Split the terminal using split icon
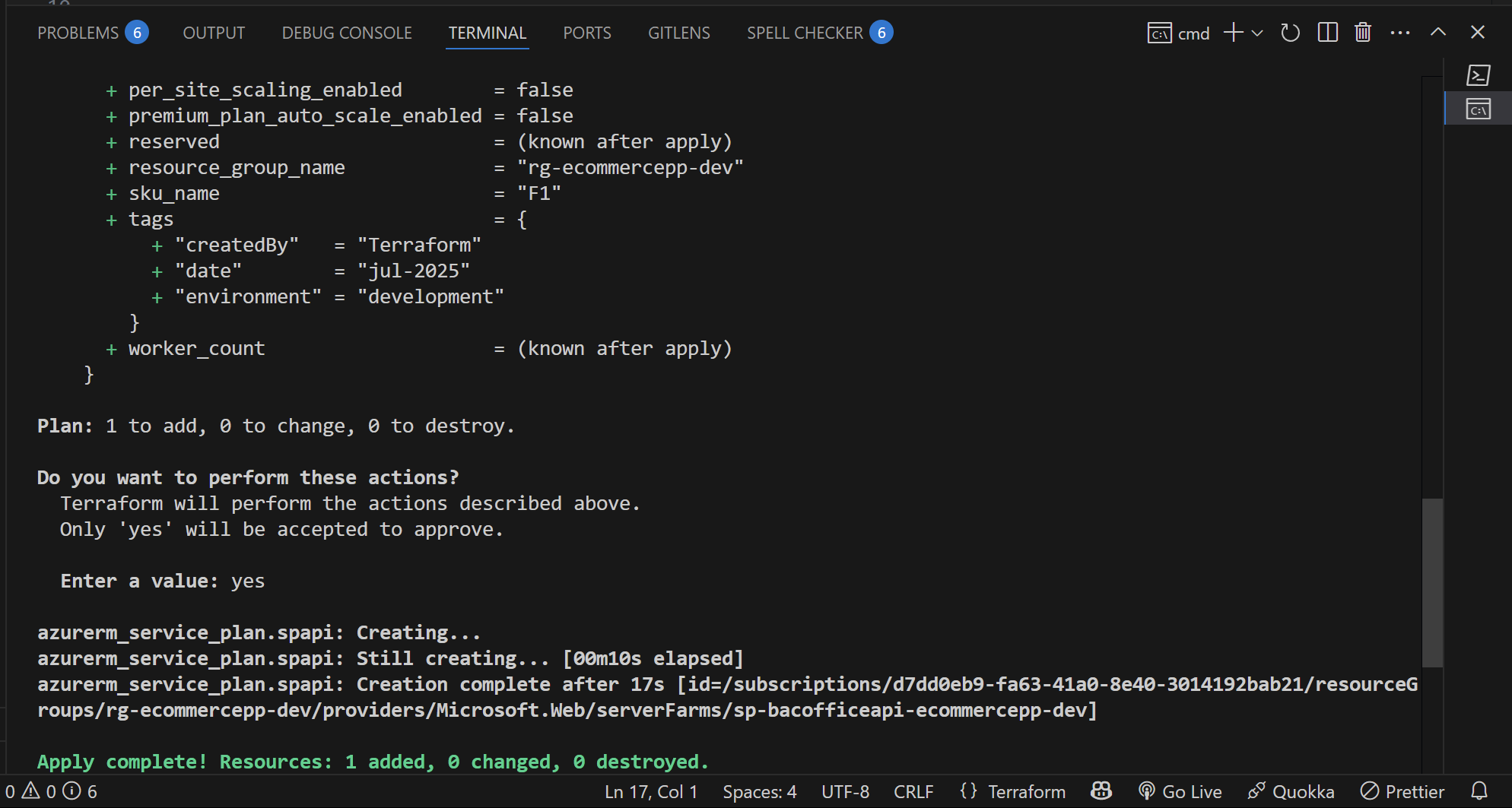The image size is (1512, 808). (x=1327, y=33)
